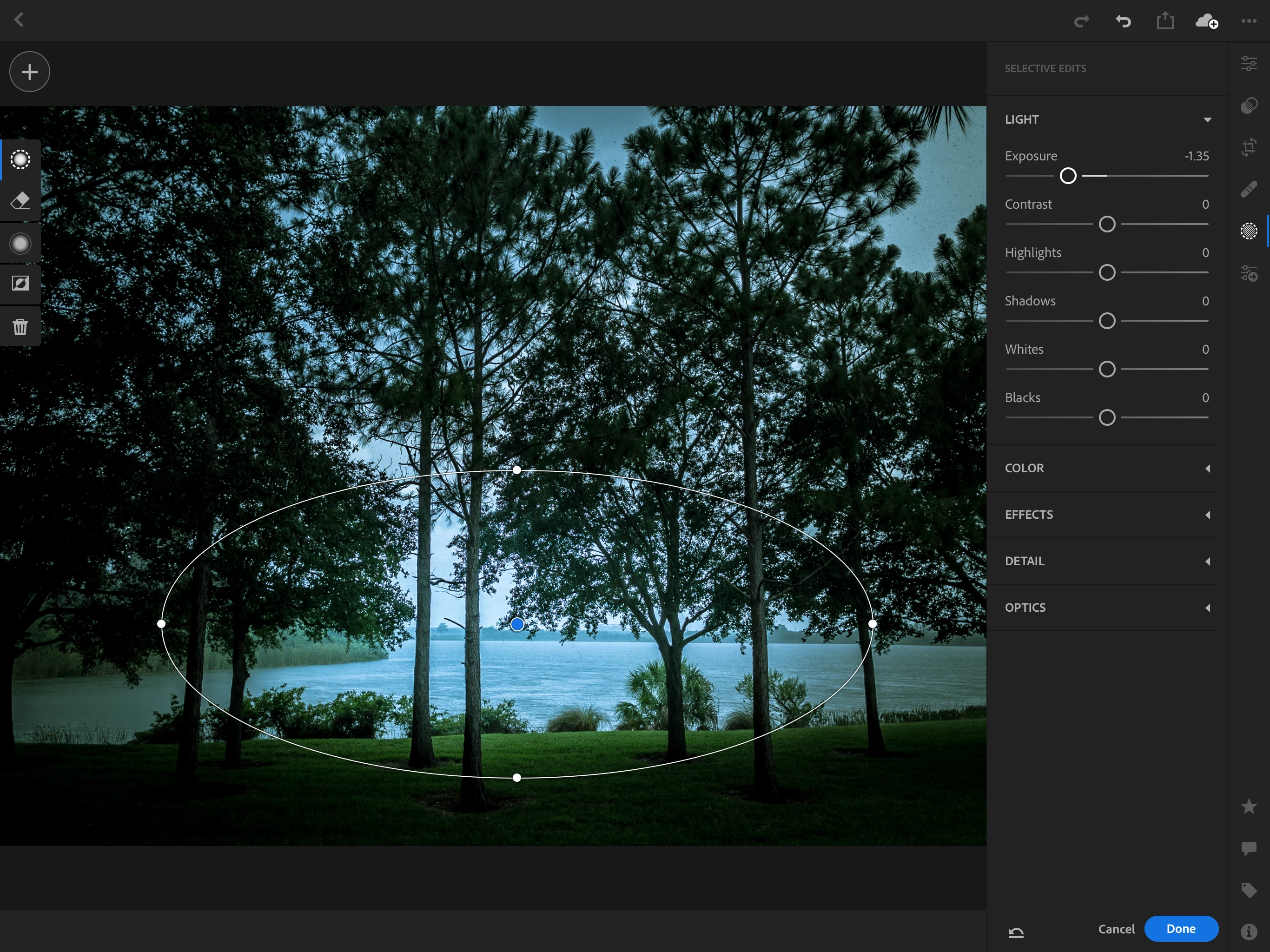The image size is (1270, 952).
Task: Open the feather adjustment tool
Action: 20,244
